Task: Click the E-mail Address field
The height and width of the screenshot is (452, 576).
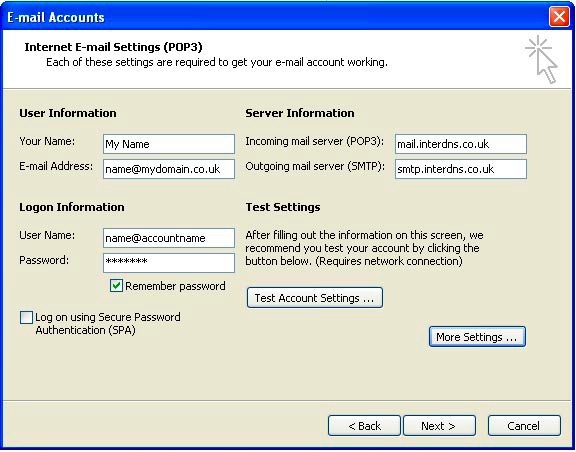Action: coord(169,169)
